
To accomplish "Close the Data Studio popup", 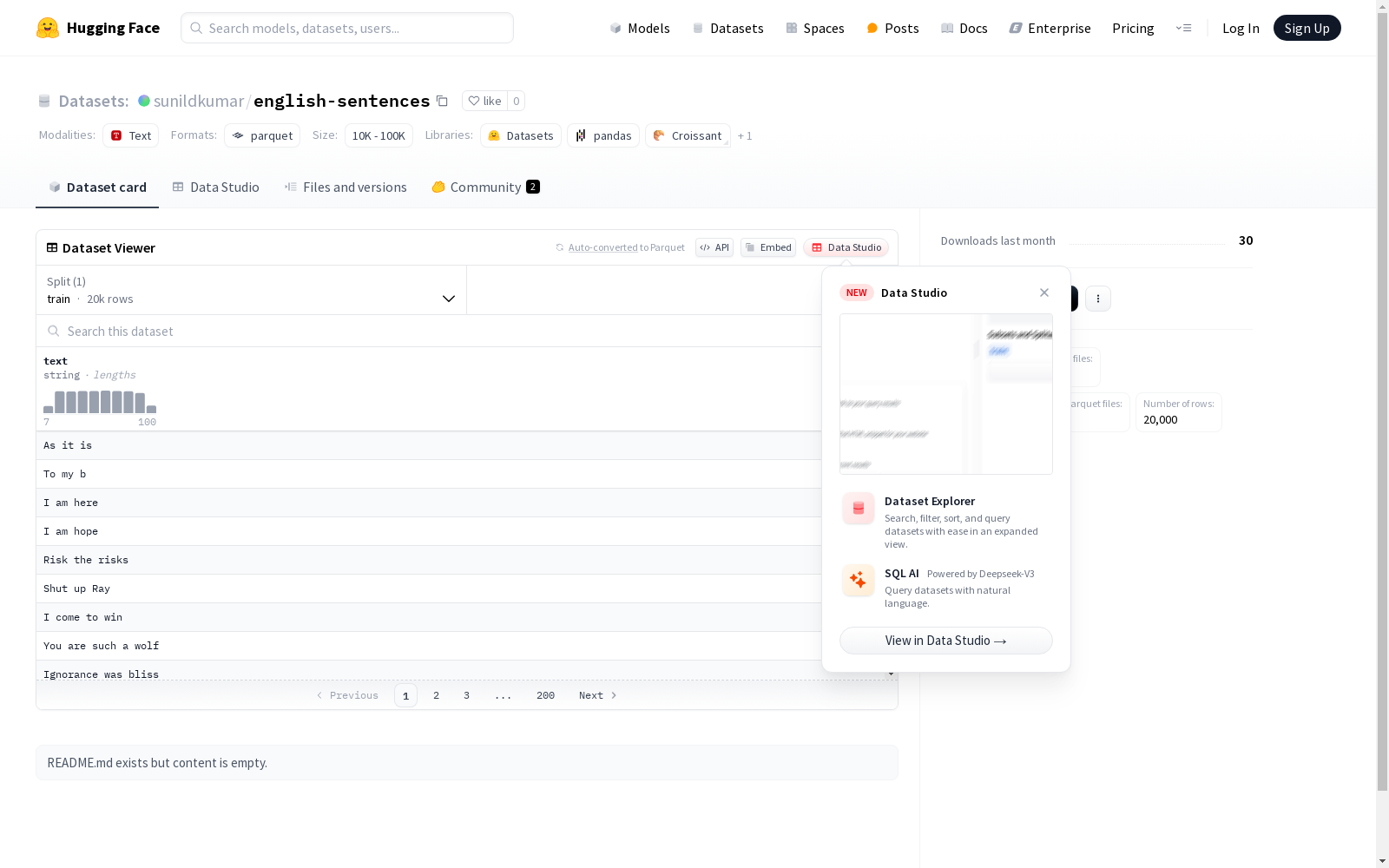I will [x=1044, y=293].
